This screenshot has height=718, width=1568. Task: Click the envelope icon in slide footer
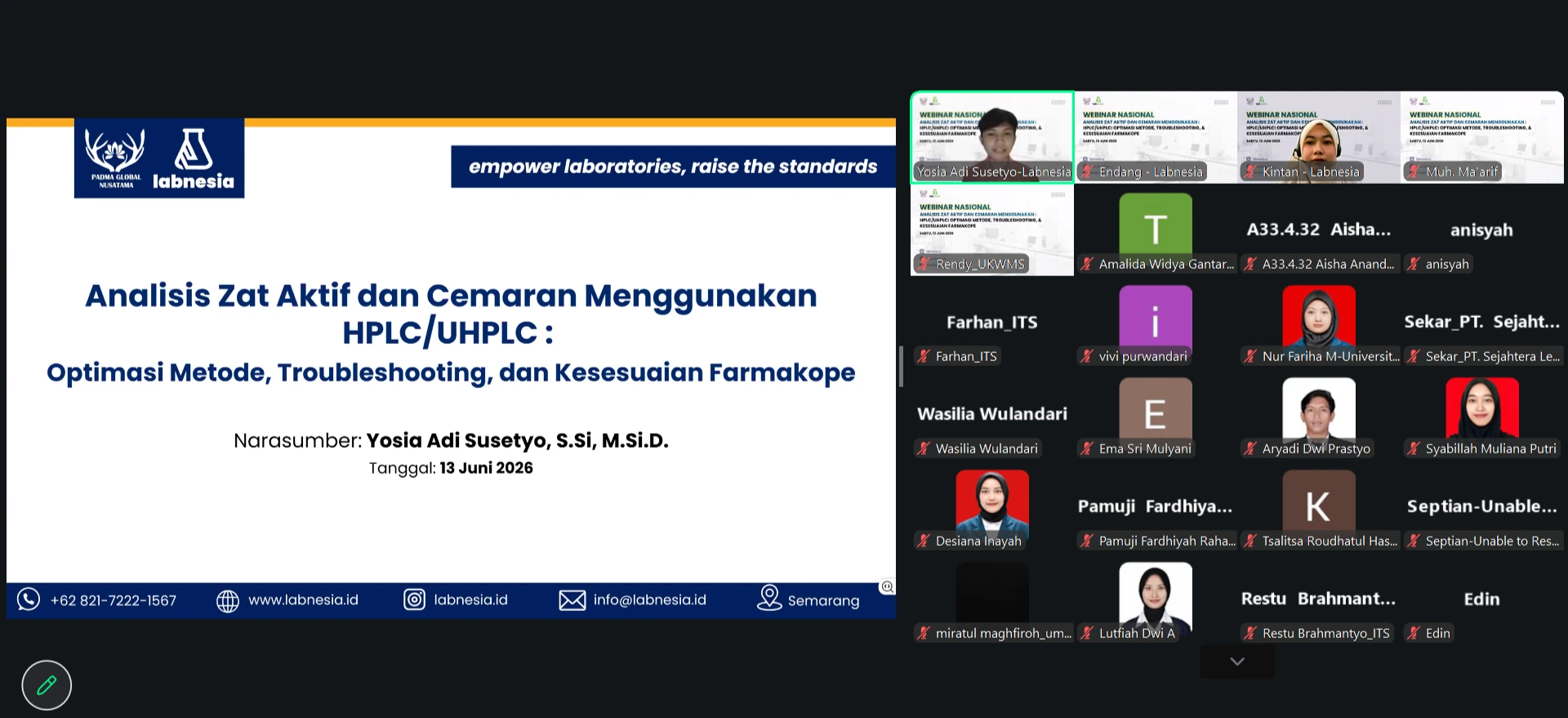pyautogui.click(x=572, y=600)
